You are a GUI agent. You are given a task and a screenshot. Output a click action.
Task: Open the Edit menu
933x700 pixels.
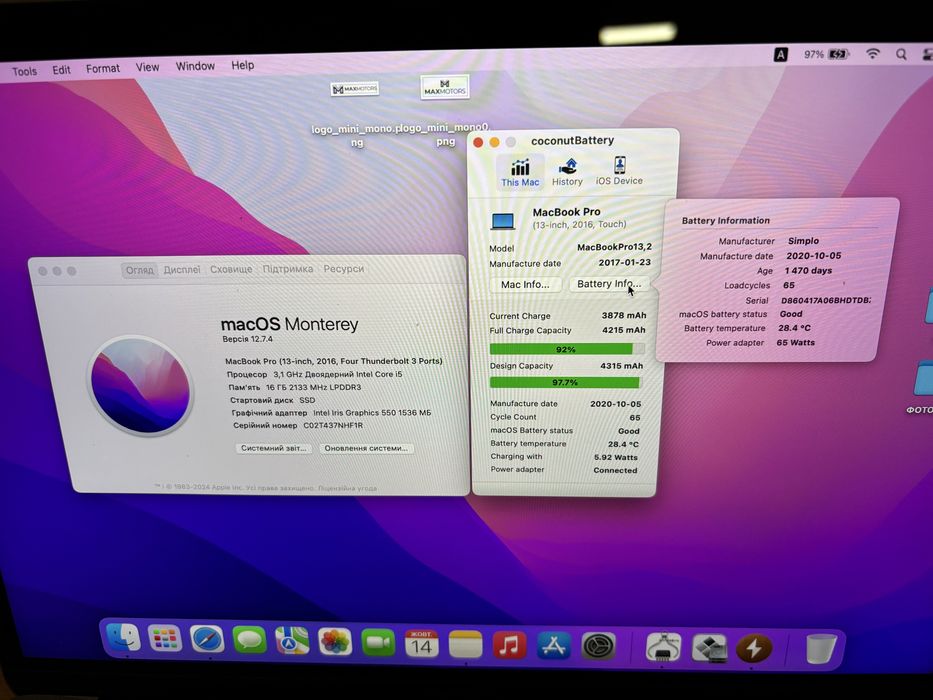coord(61,70)
